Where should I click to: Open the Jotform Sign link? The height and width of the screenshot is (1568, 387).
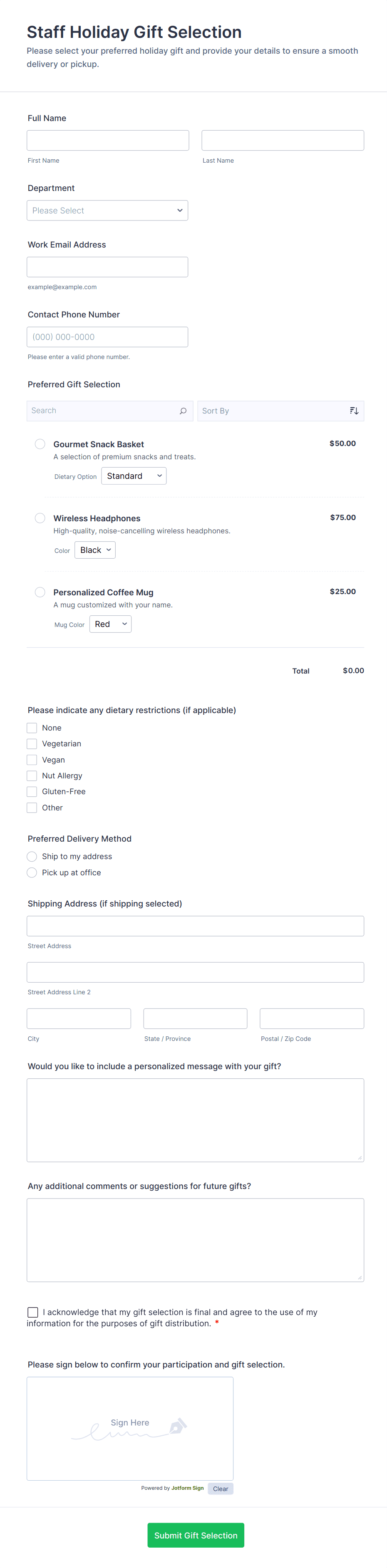[x=187, y=1488]
